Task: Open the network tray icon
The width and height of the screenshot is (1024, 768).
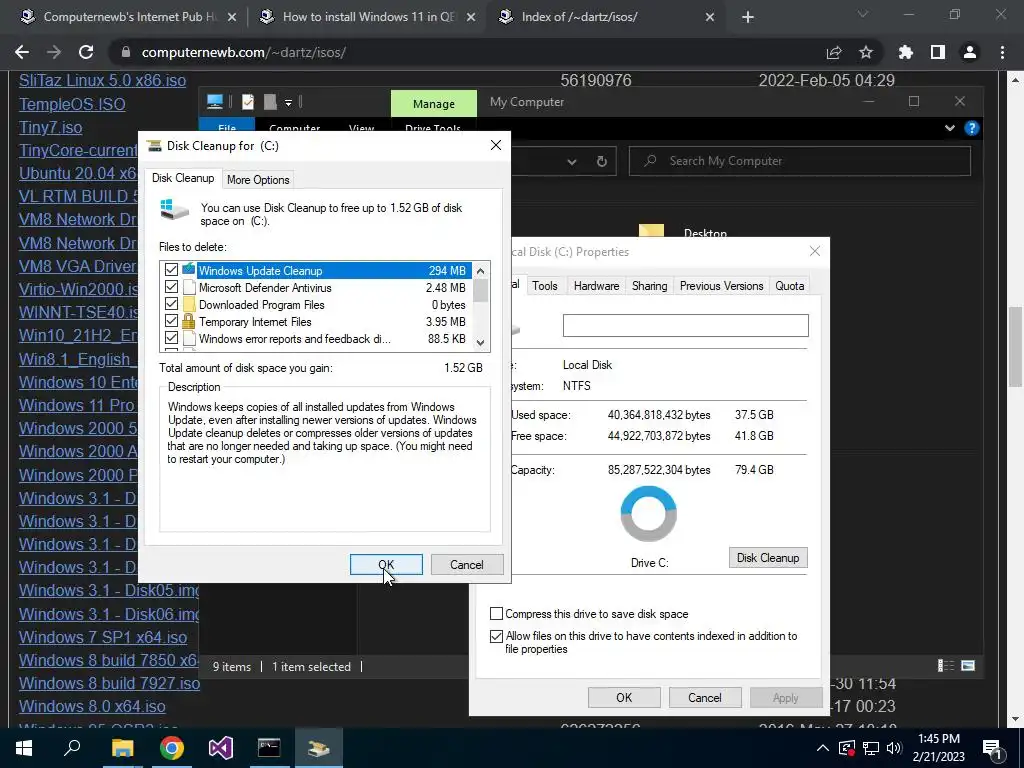Action: pyautogui.click(x=871, y=748)
